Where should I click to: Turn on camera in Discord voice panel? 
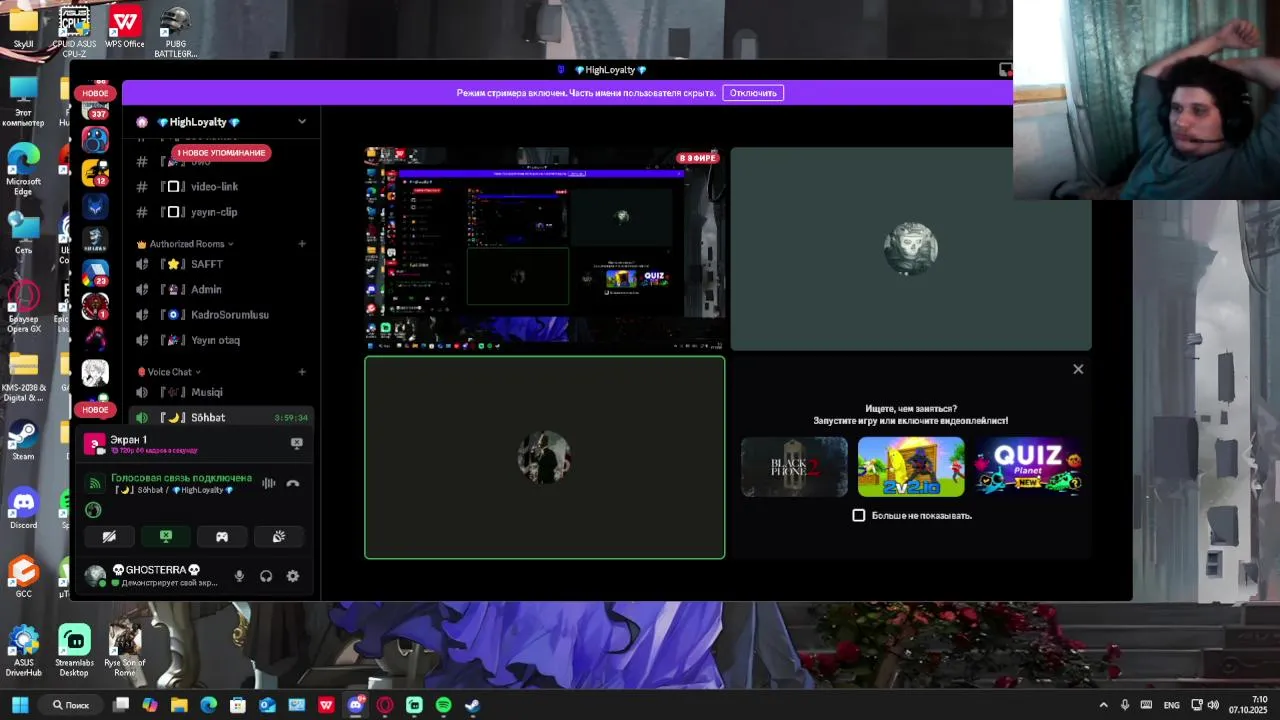[109, 537]
